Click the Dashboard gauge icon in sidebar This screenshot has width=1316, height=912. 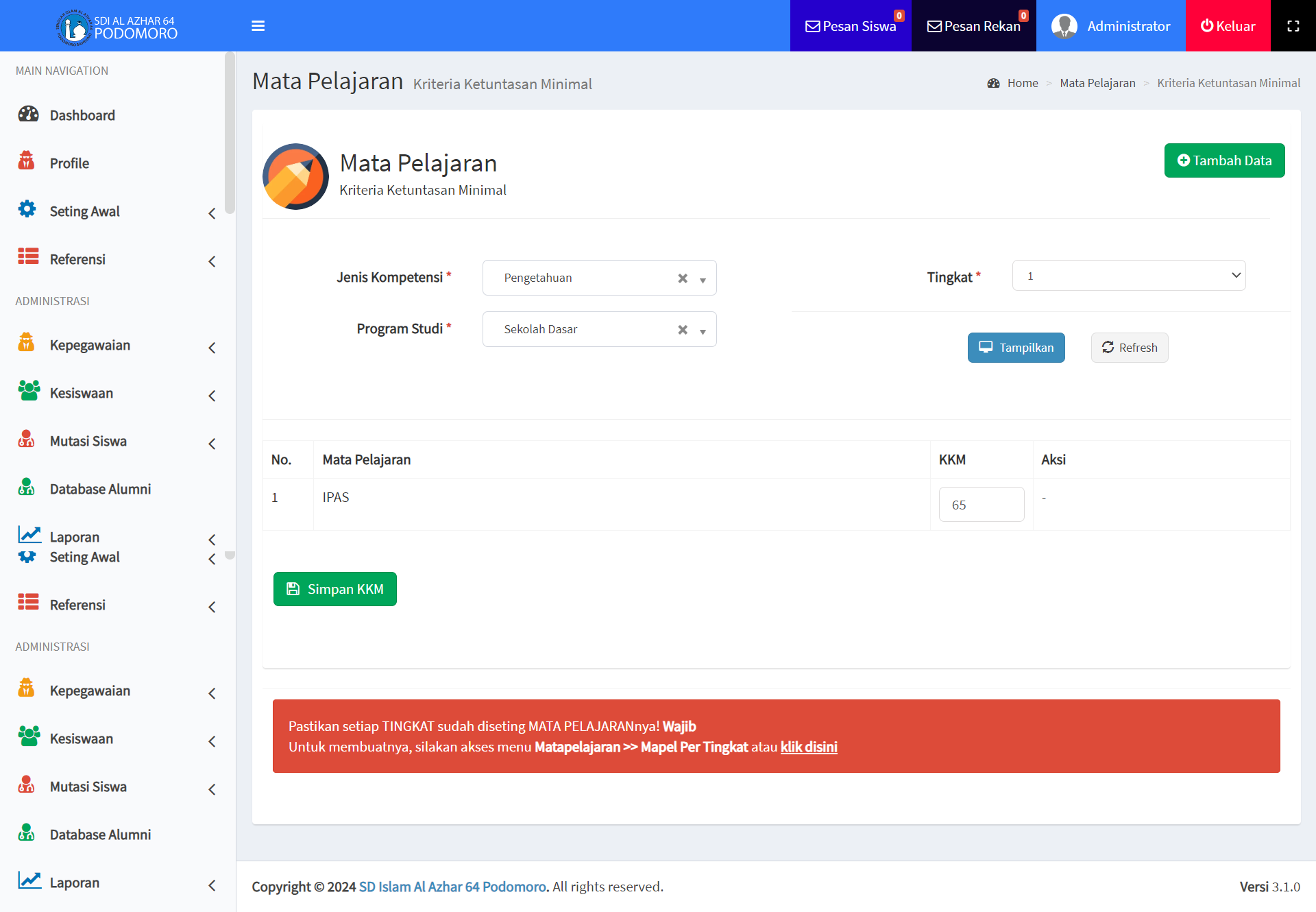pos(28,115)
